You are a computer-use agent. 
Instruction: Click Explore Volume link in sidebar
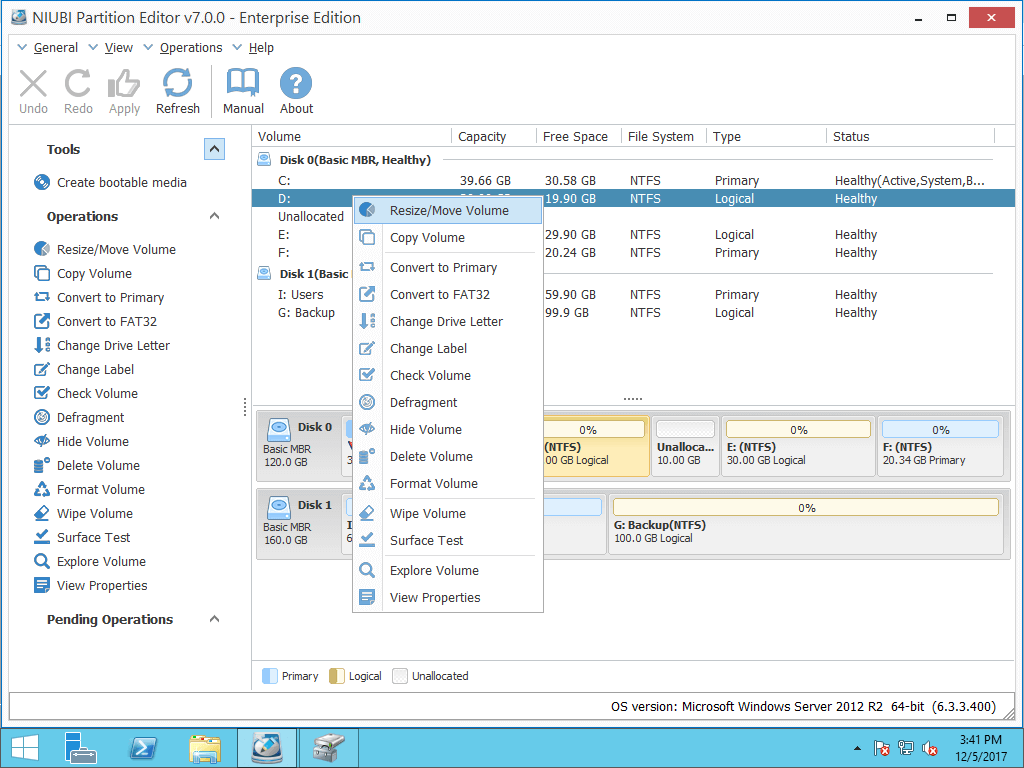click(101, 561)
